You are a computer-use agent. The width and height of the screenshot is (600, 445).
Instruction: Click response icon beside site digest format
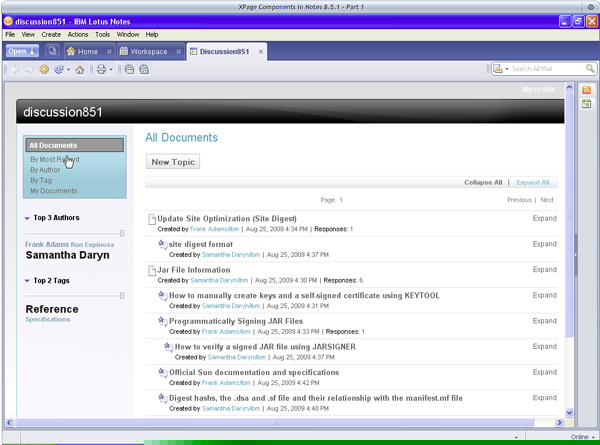163,244
